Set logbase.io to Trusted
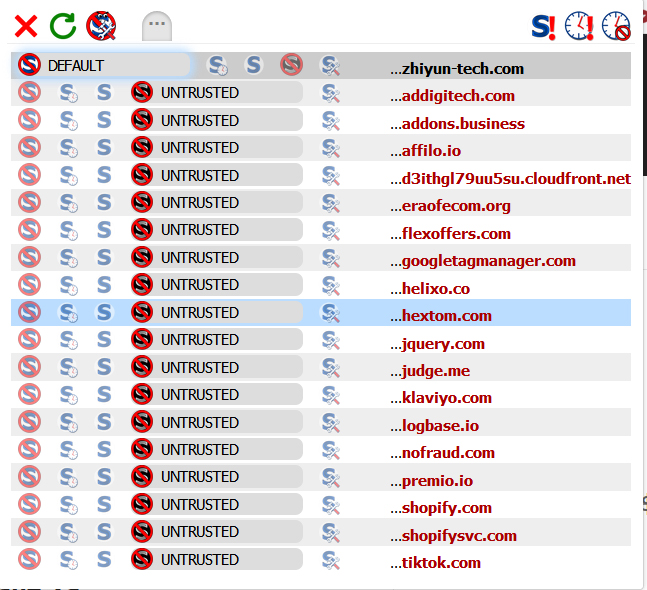Screen dimensions: 647x590 click(x=104, y=422)
